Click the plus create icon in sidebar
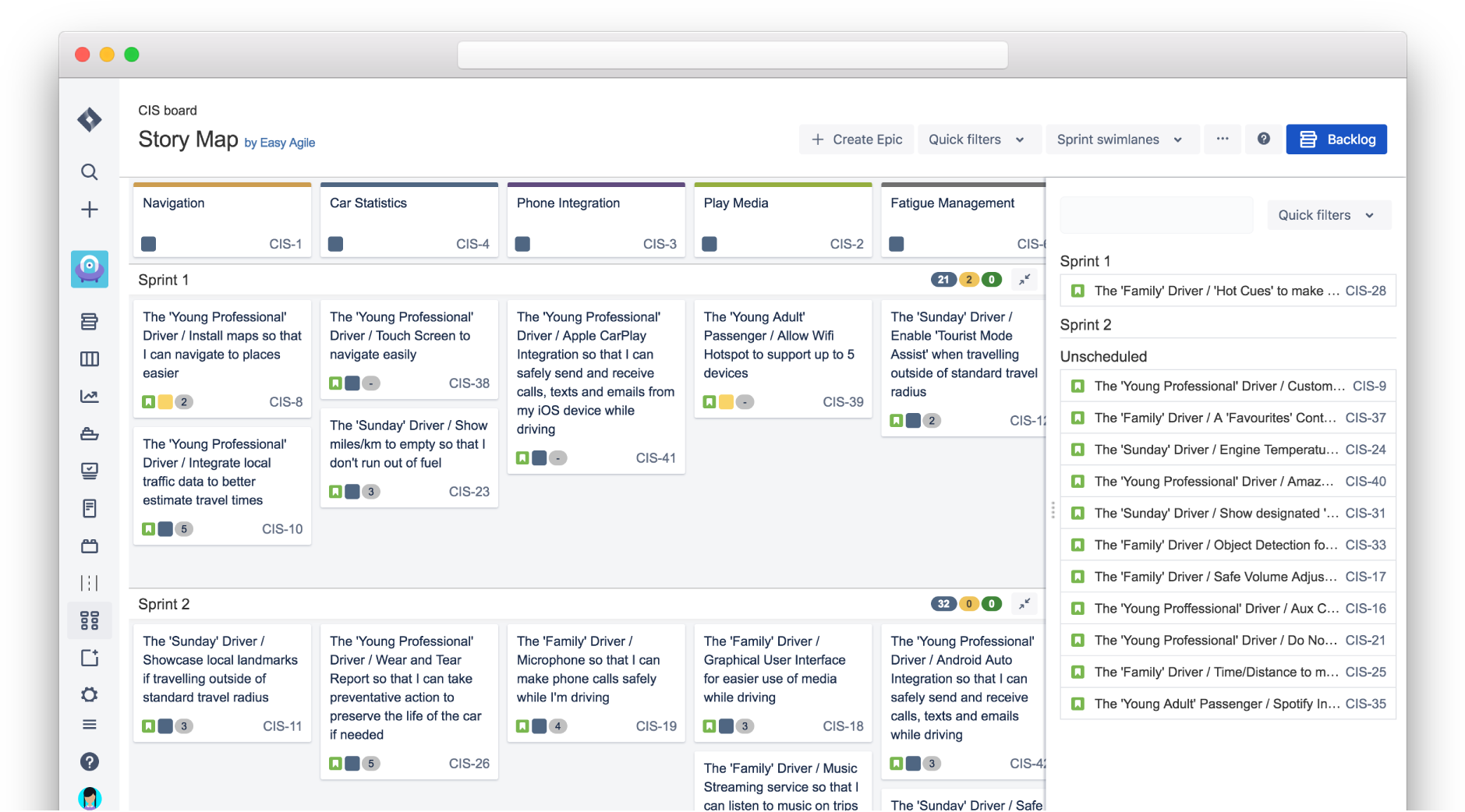The width and height of the screenshot is (1465, 812). pos(90,210)
